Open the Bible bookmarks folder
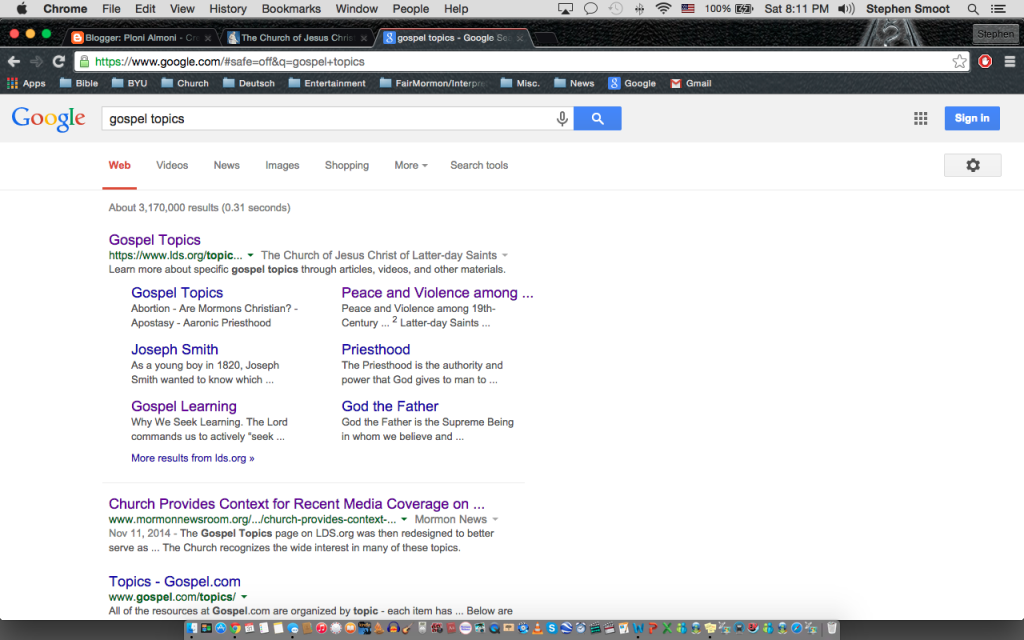The height and width of the screenshot is (640, 1024). click(79, 83)
